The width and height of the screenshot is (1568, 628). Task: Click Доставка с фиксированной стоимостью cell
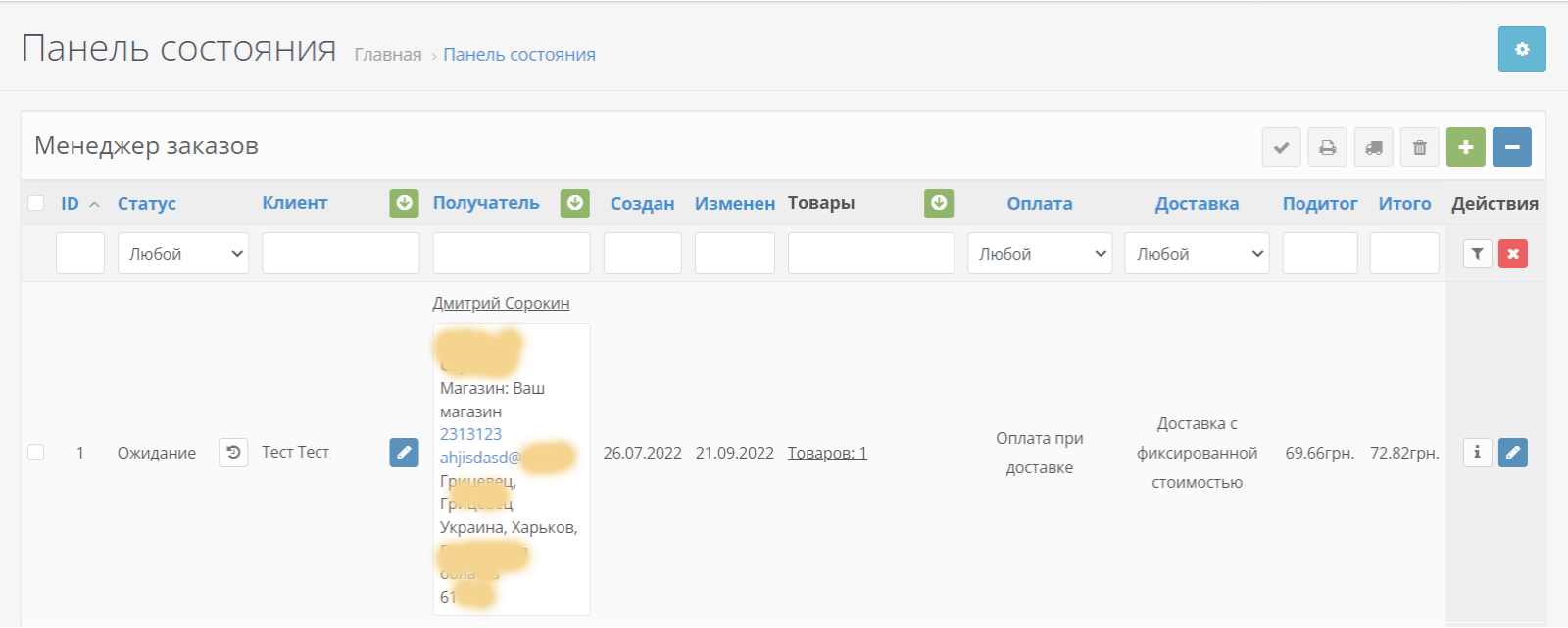coord(1197,453)
